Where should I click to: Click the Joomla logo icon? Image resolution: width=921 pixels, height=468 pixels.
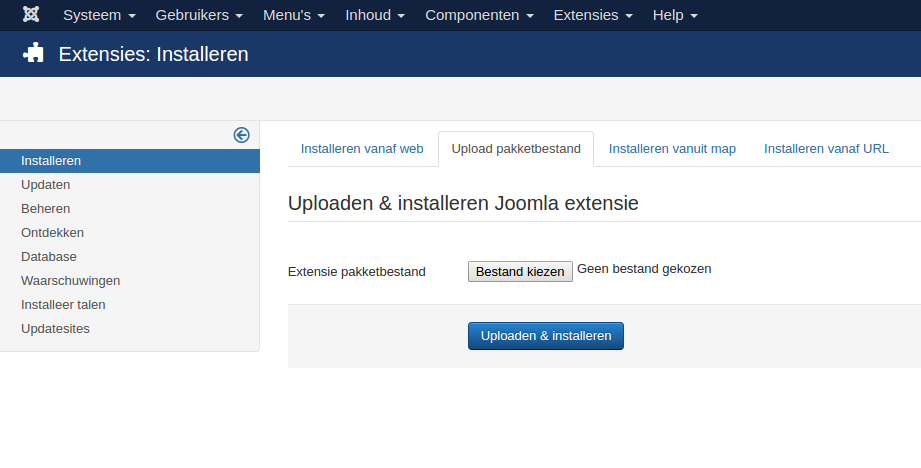(x=31, y=15)
